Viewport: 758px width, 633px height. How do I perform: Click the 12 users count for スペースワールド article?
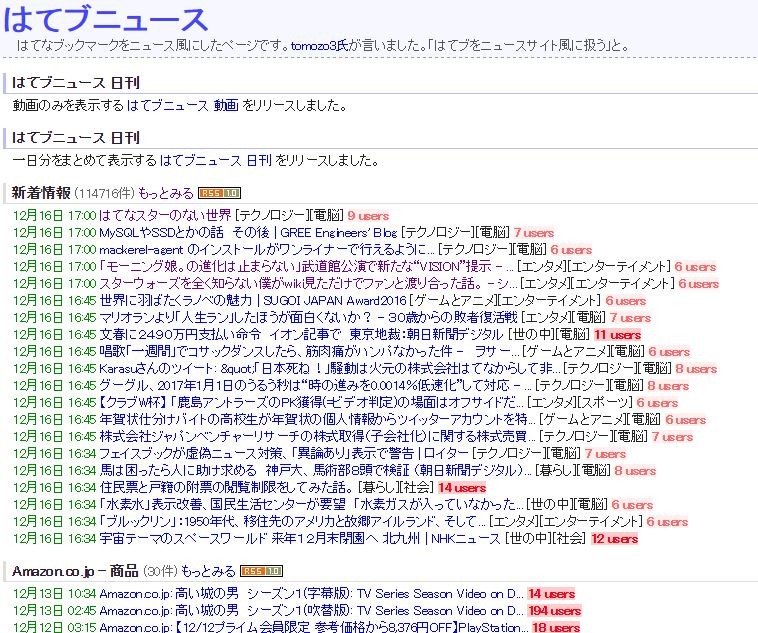coord(614,539)
